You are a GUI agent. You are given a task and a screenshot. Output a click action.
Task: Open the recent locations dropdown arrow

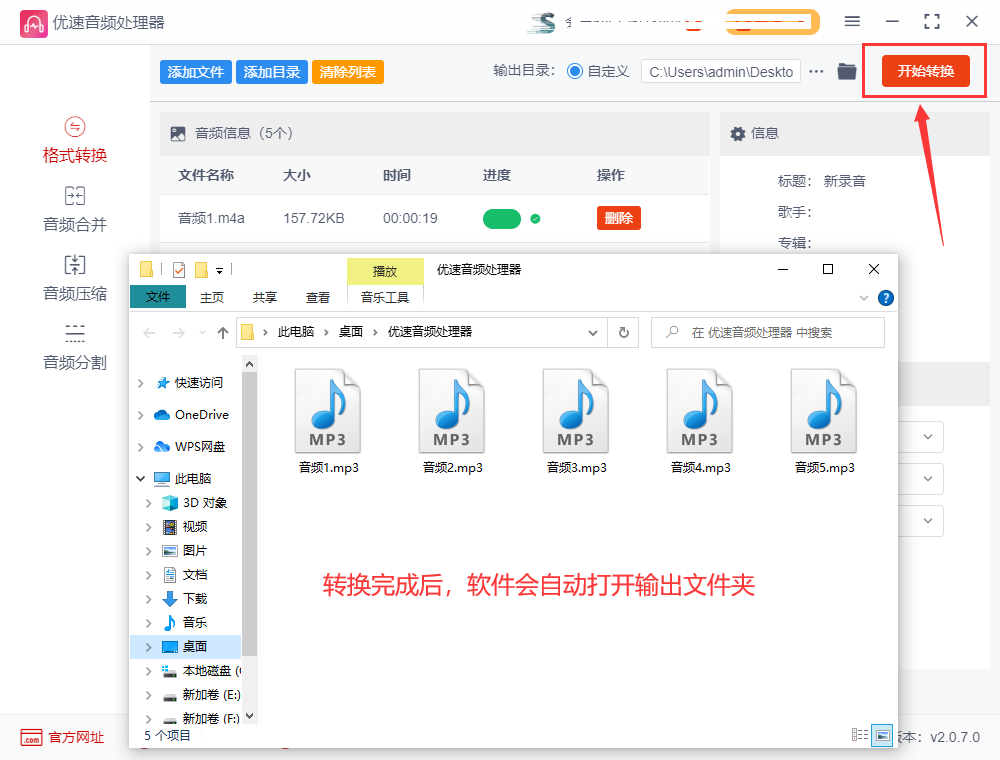[x=202, y=333]
